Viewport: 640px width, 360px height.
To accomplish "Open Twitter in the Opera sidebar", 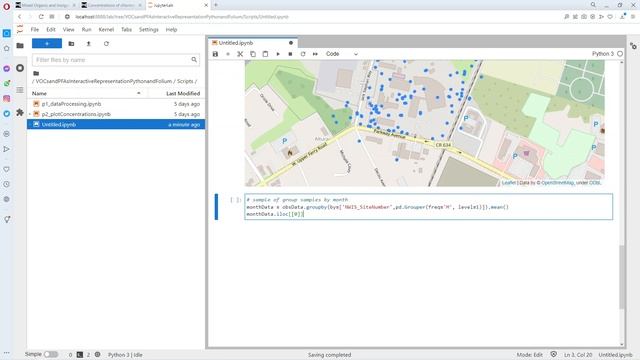I will [x=7, y=114].
